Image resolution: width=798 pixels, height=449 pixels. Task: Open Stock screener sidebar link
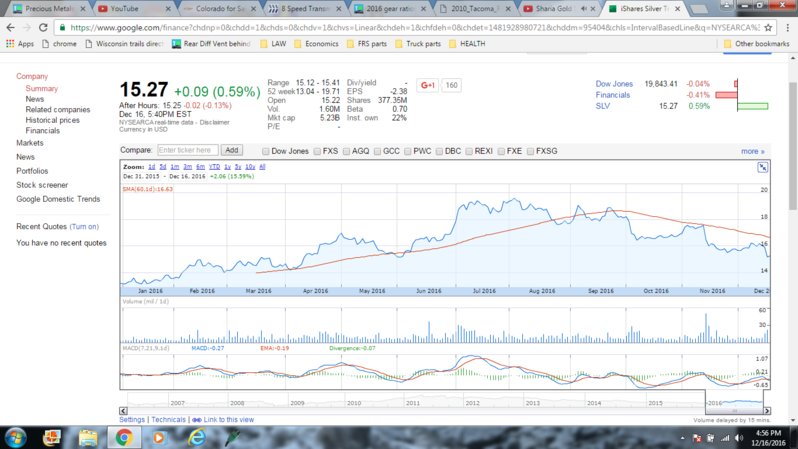[x=42, y=185]
